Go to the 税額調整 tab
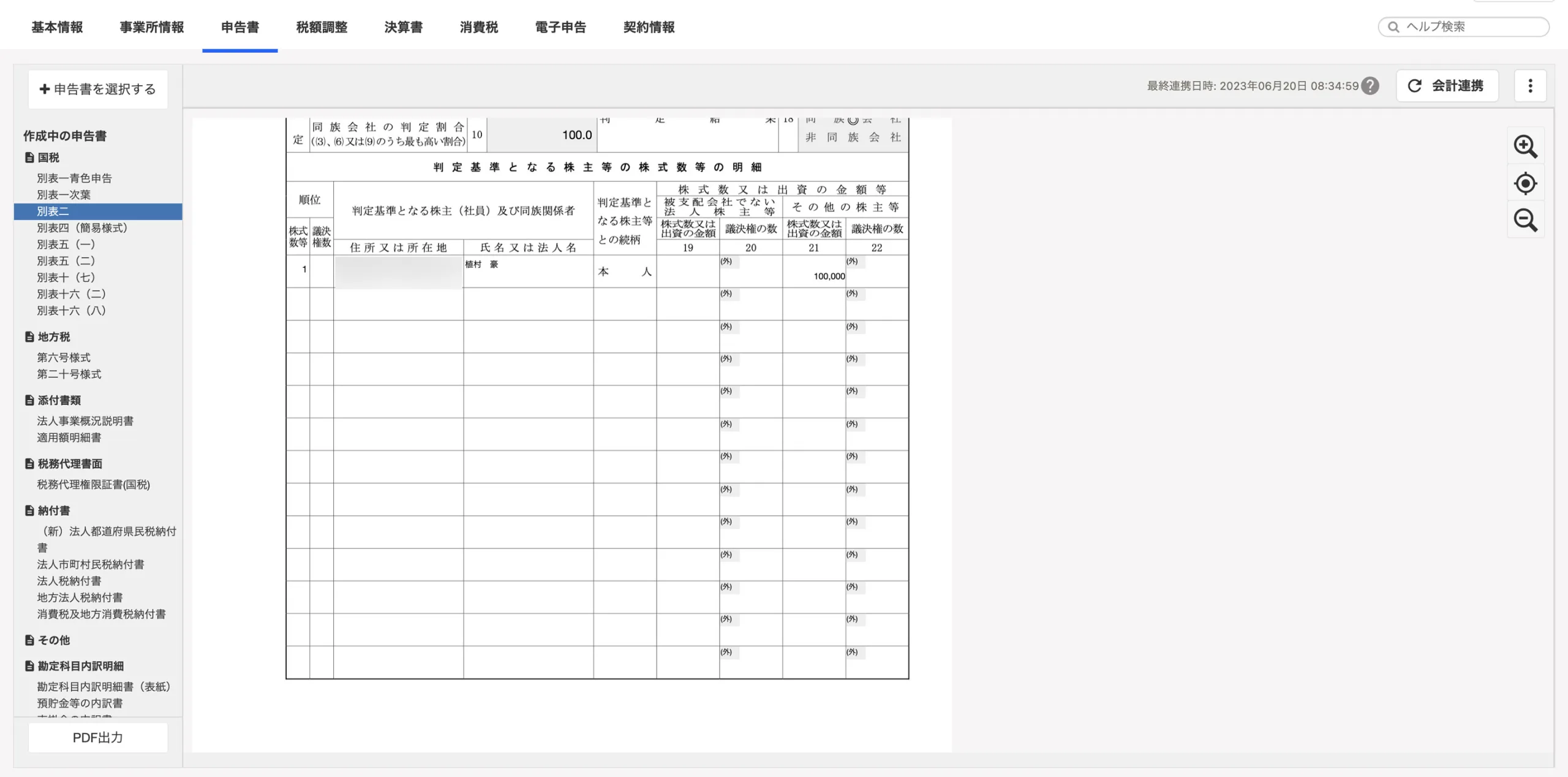The width and height of the screenshot is (1568, 777). click(x=322, y=27)
